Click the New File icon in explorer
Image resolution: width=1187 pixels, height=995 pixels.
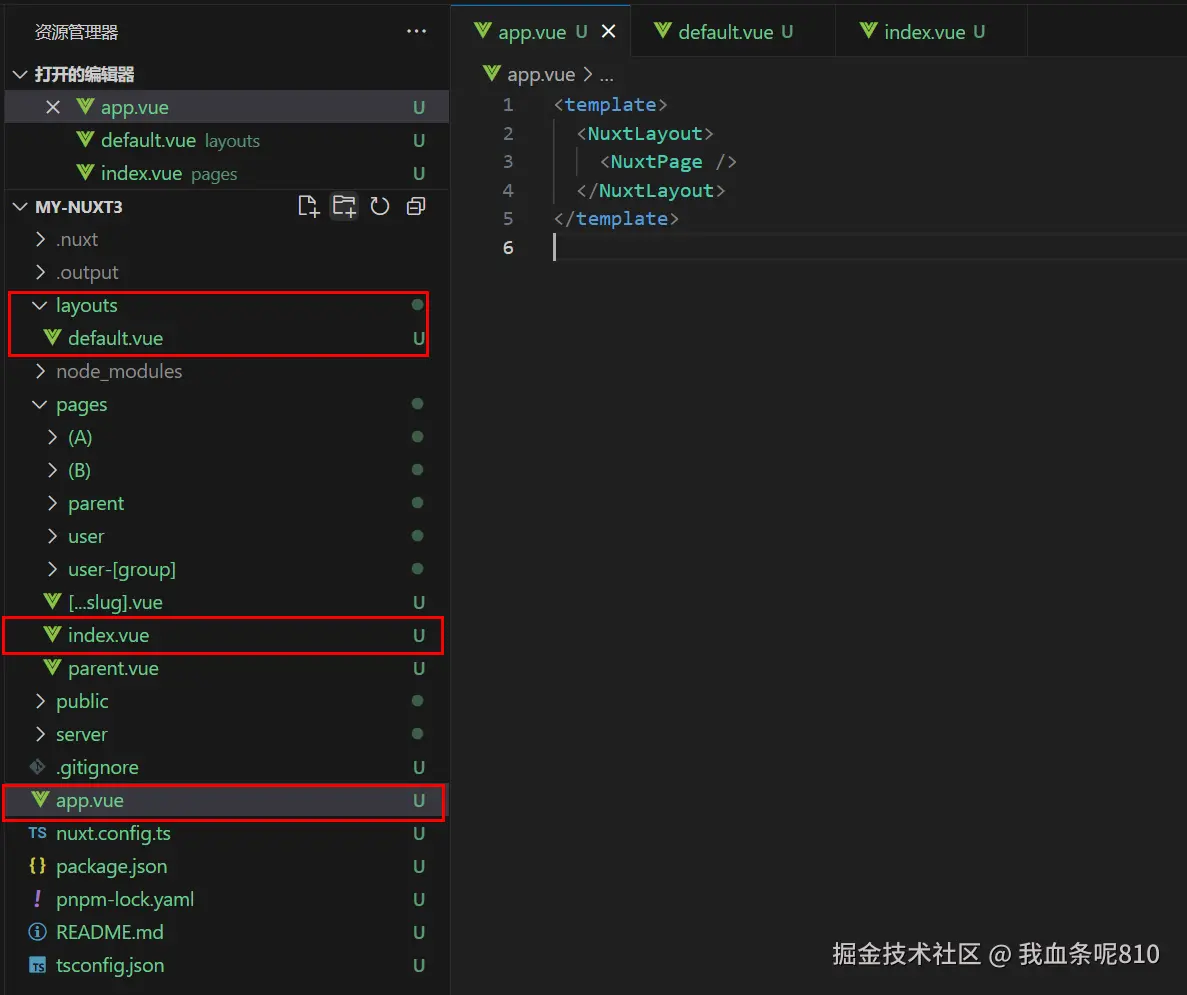tap(308, 206)
